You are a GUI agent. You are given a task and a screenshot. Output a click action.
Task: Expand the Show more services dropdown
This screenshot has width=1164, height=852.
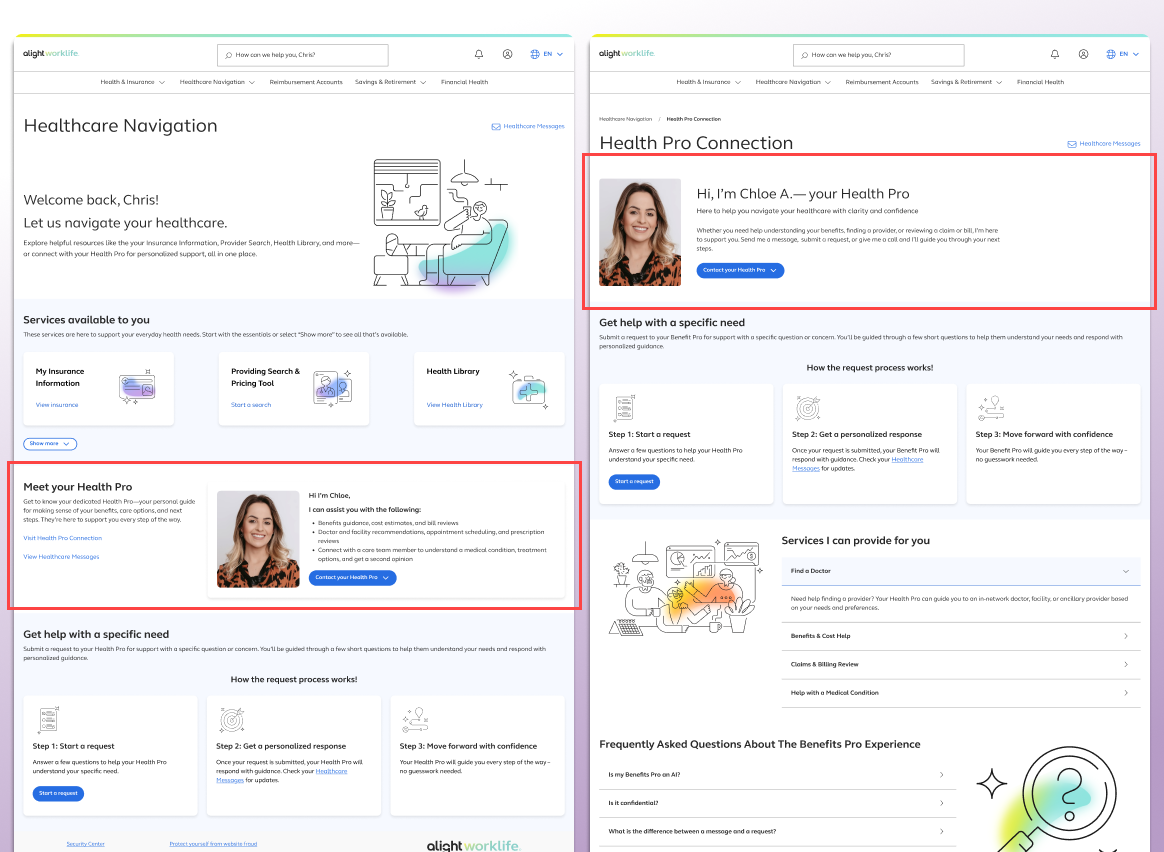click(50, 443)
